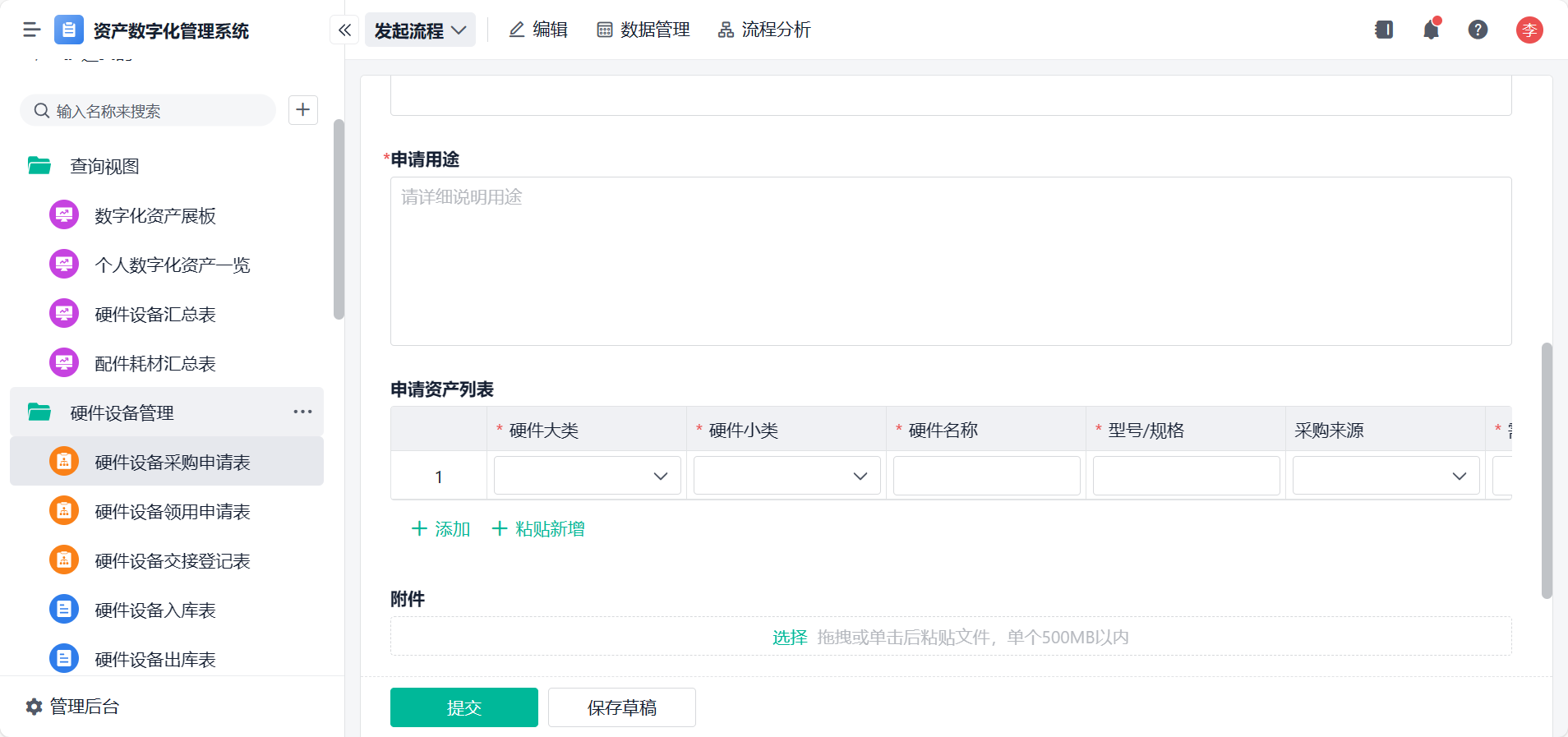The height and width of the screenshot is (737, 1568).
Task: Open more options for 硬件设备管理 folder
Action: pos(302,412)
